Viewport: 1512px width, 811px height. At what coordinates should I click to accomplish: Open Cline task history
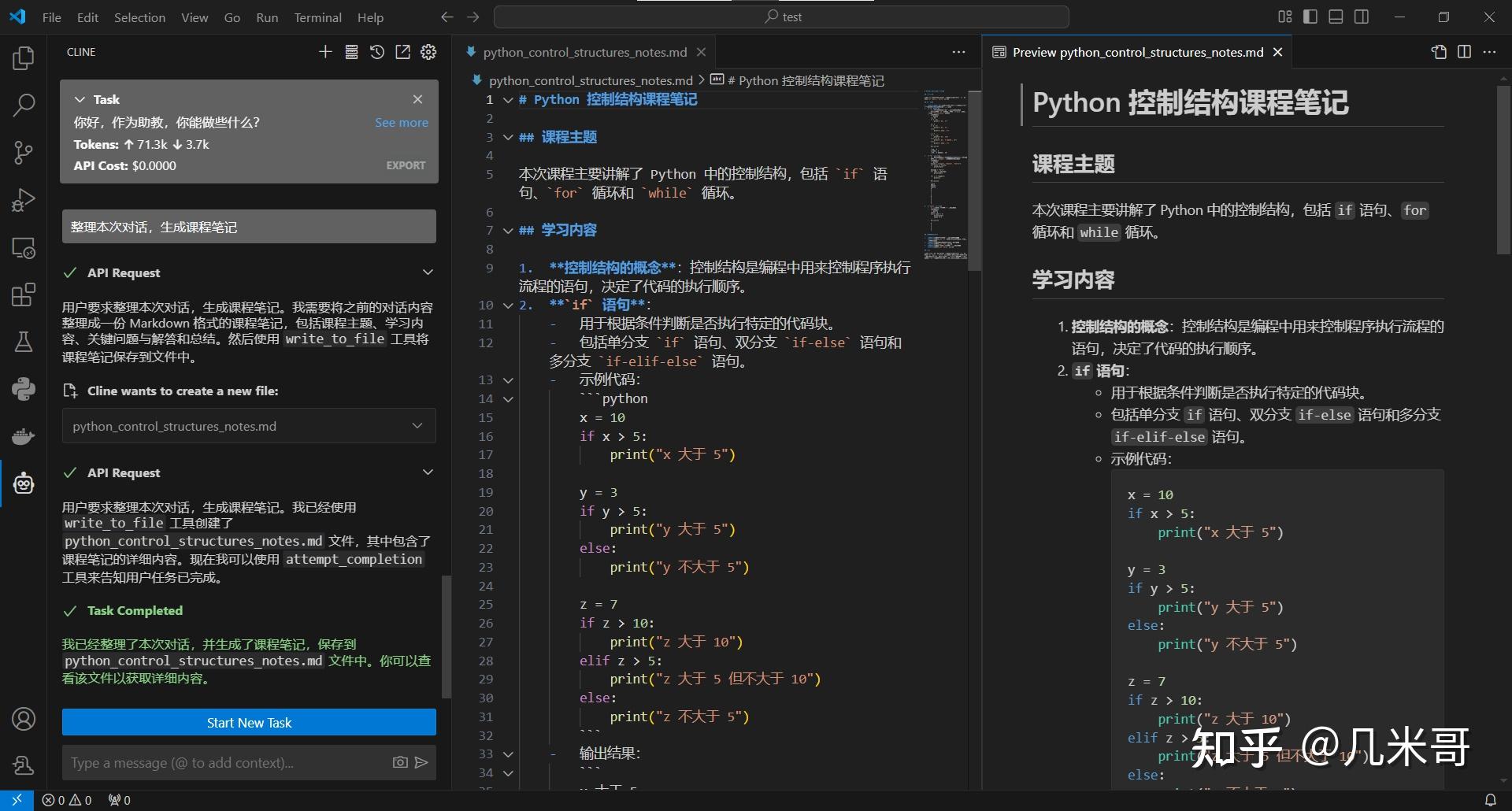(376, 52)
